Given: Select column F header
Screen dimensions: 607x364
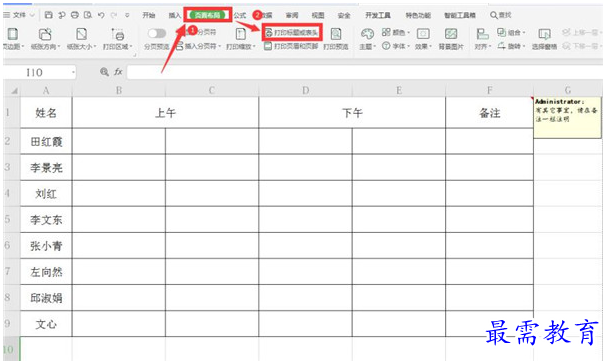Looking at the screenshot, I should (489, 91).
